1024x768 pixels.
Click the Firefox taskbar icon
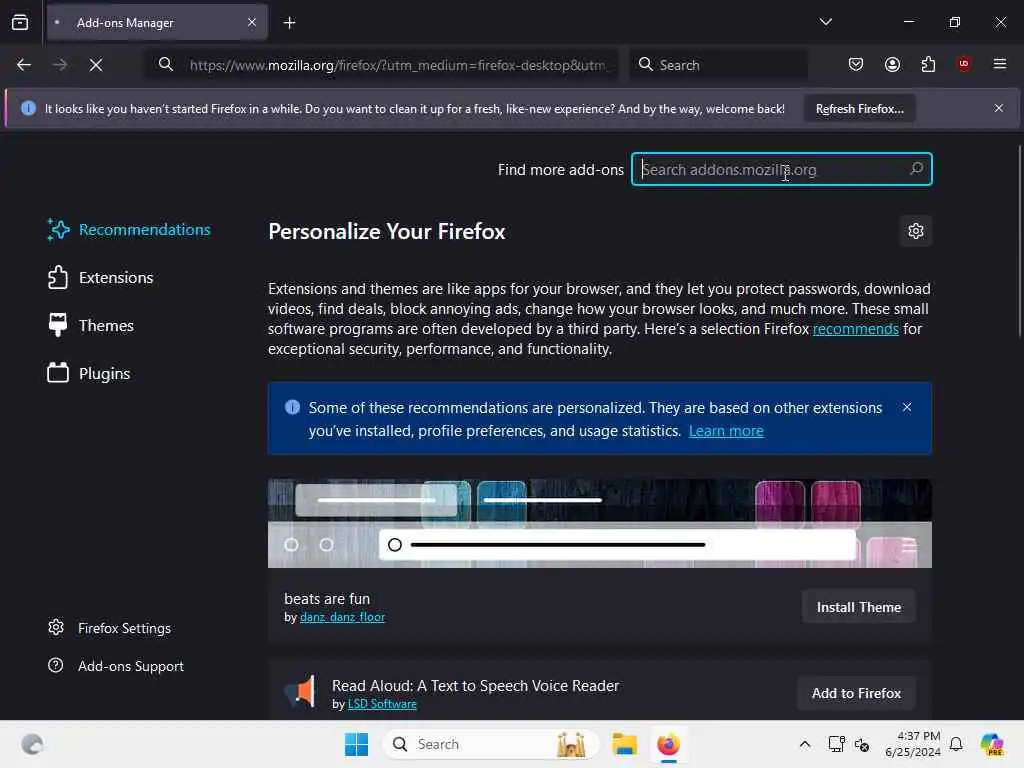pos(668,744)
